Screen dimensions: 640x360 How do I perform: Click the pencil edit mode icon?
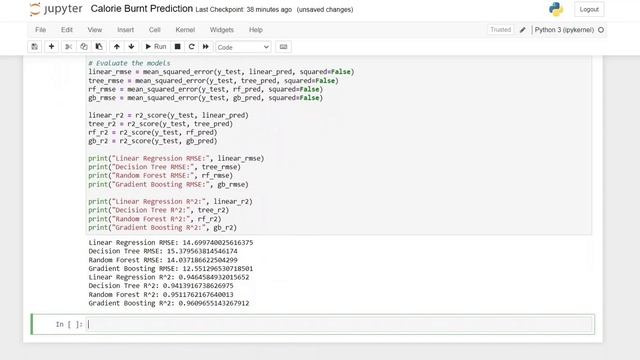point(522,30)
